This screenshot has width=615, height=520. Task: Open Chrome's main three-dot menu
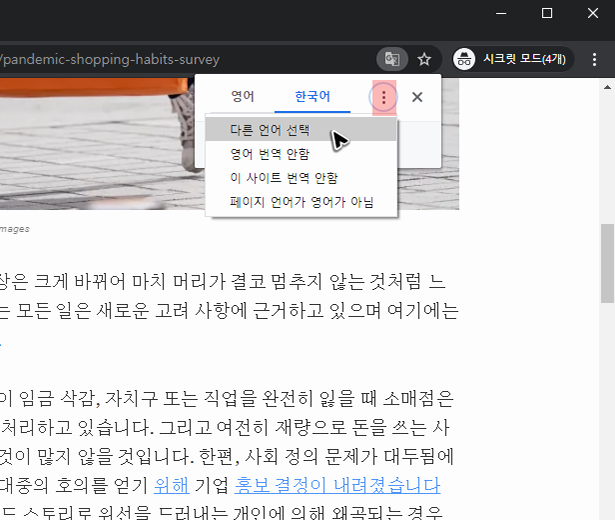[594, 60]
